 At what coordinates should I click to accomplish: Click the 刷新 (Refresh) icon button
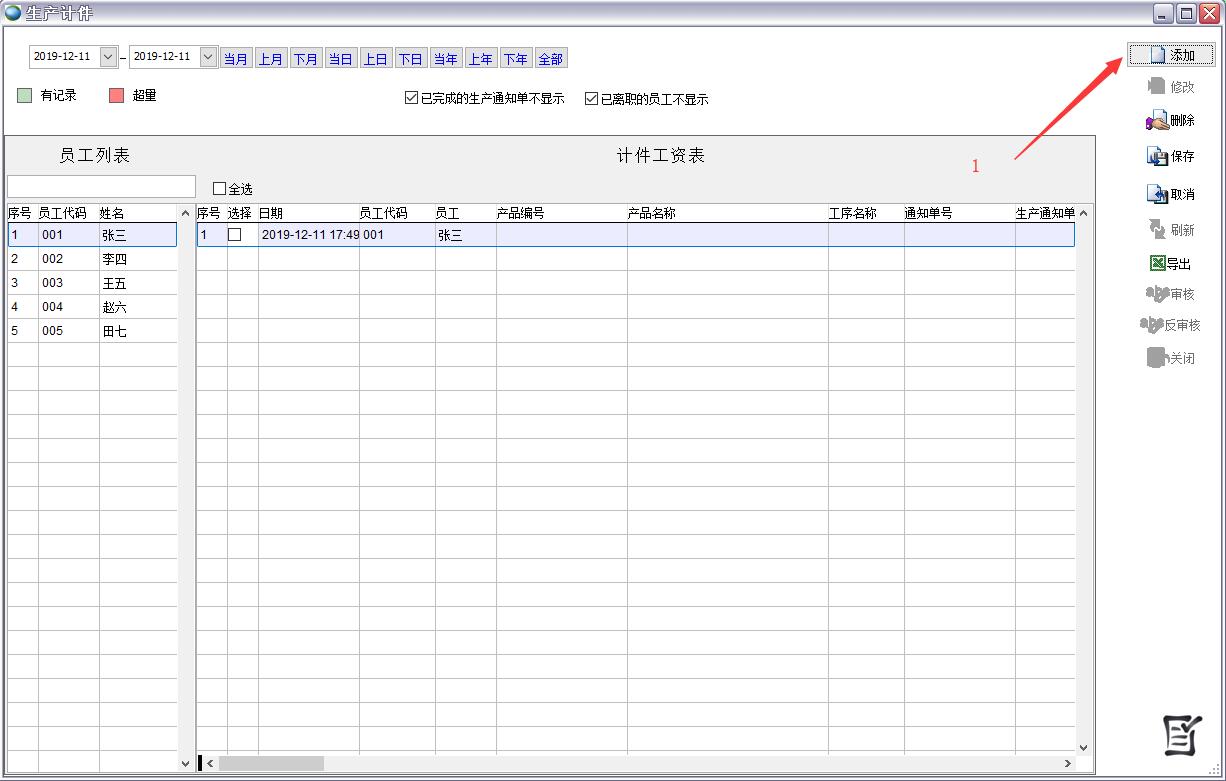click(1157, 229)
